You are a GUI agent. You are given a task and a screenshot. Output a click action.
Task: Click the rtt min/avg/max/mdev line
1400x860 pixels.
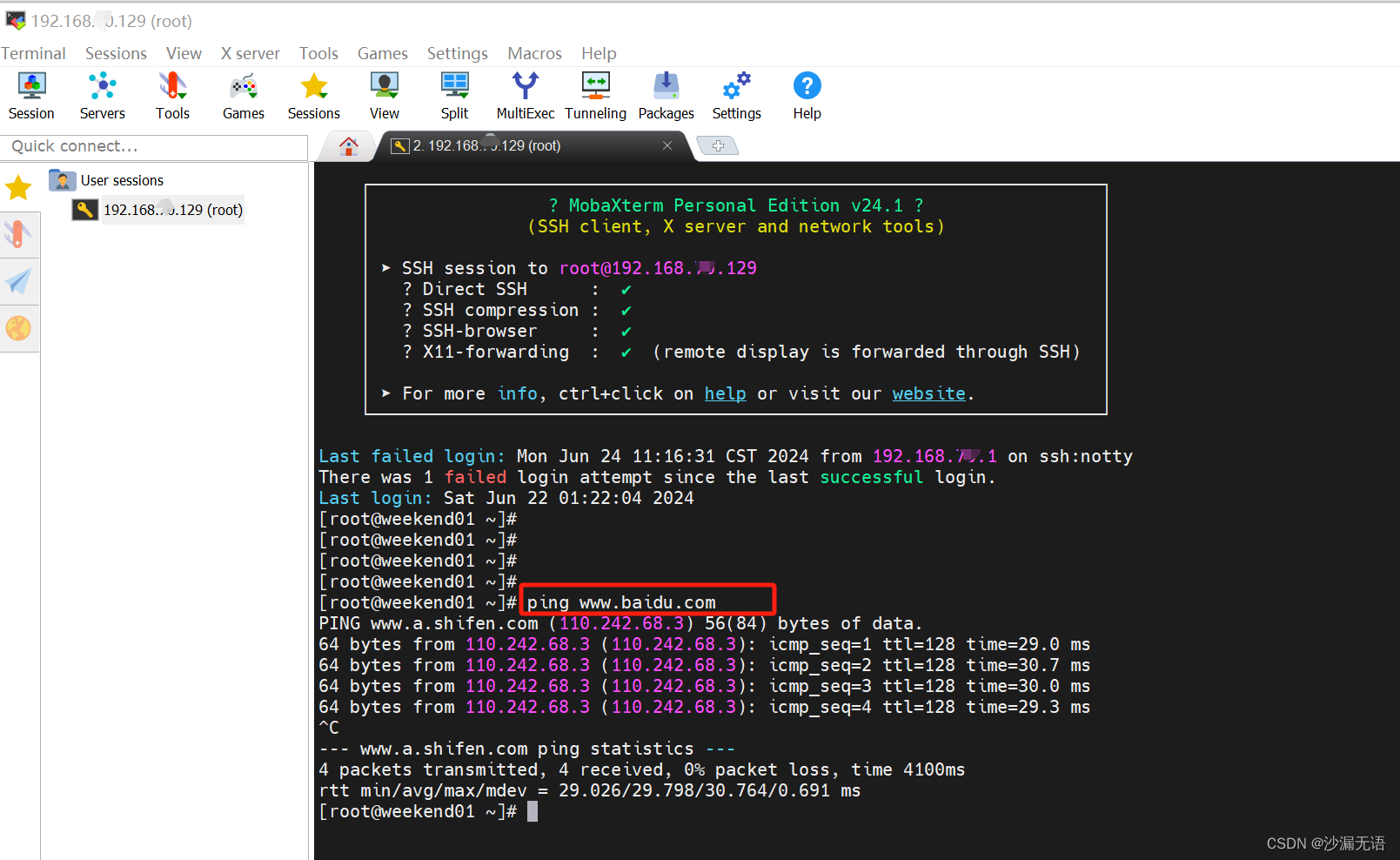(x=590, y=790)
